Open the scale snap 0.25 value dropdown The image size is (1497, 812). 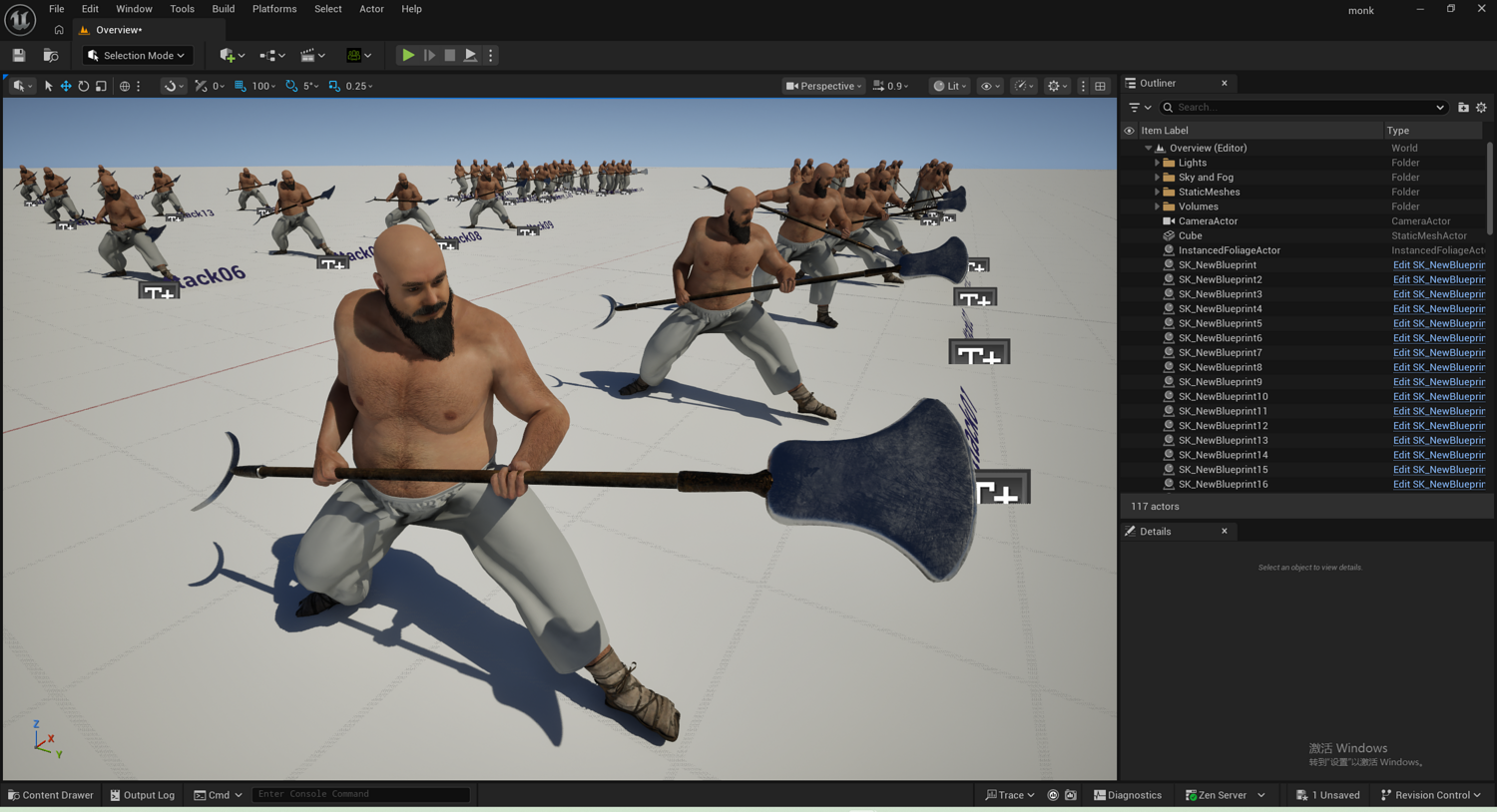pos(359,86)
